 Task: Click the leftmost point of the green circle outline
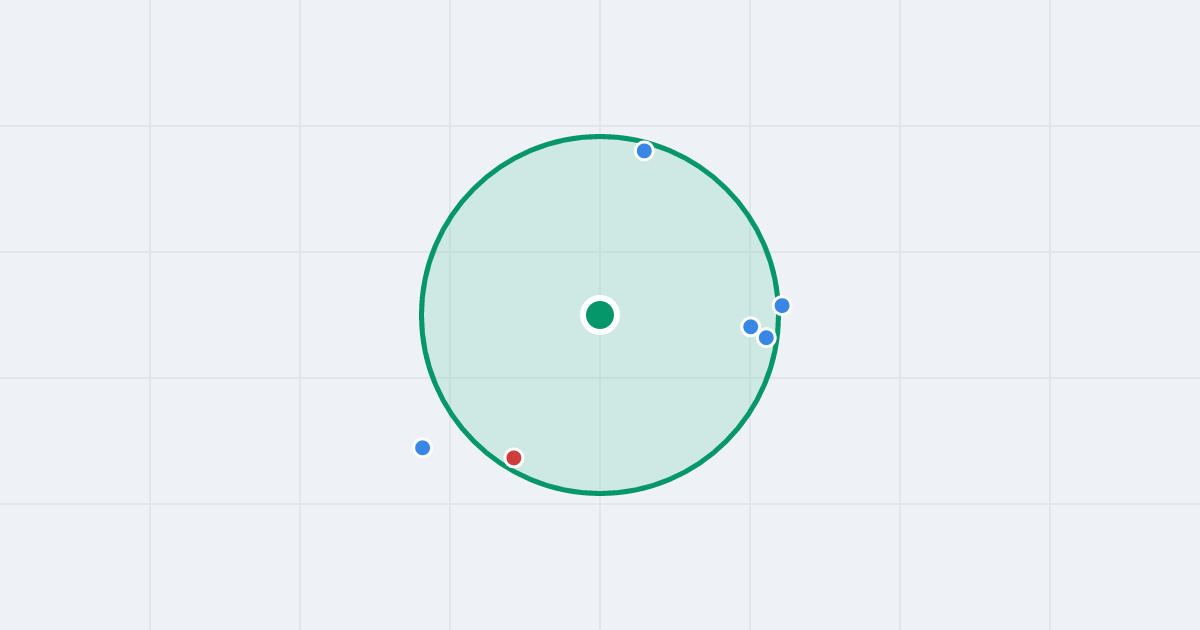point(422,315)
